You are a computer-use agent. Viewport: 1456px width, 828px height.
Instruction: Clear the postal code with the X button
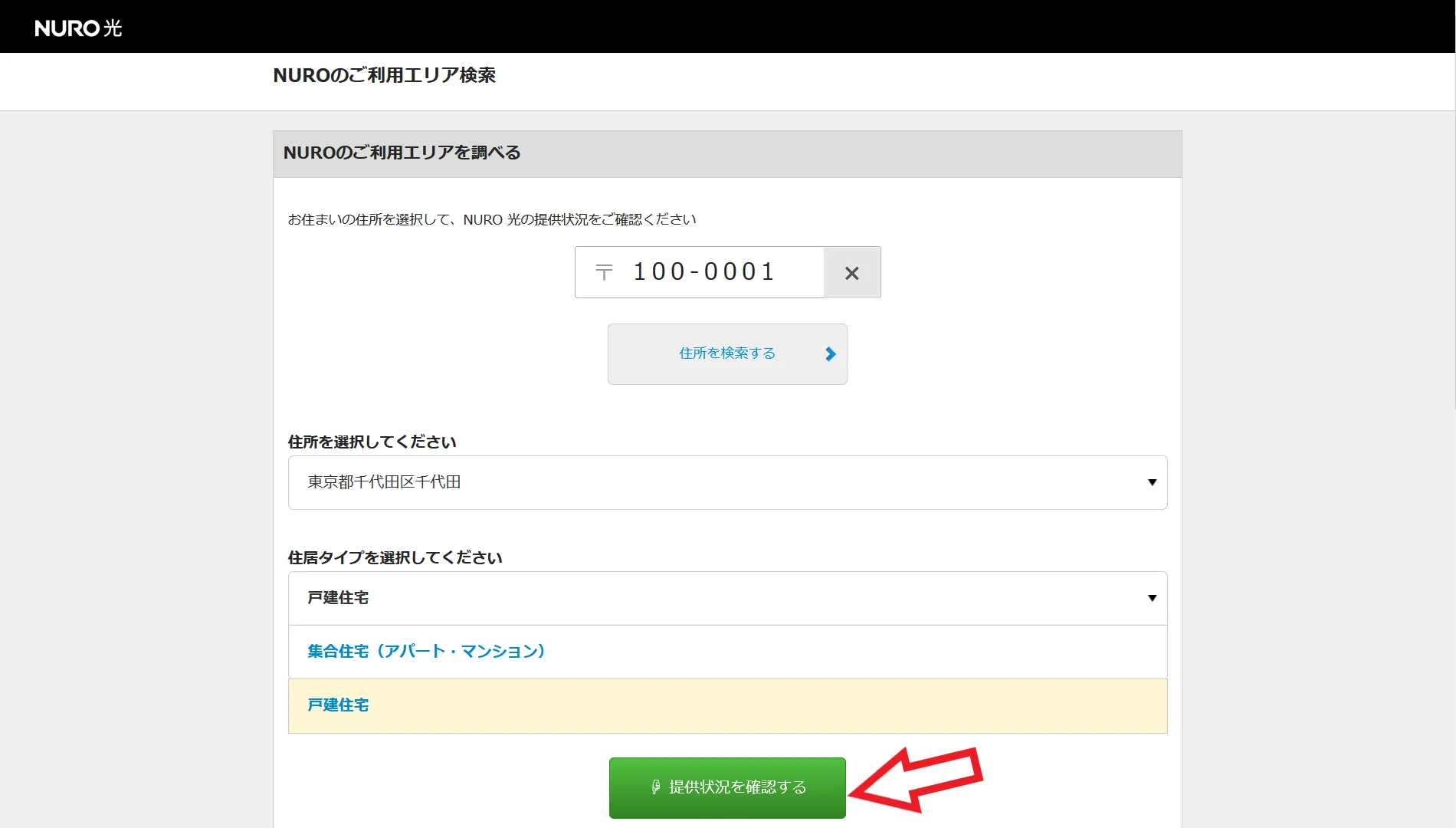851,273
